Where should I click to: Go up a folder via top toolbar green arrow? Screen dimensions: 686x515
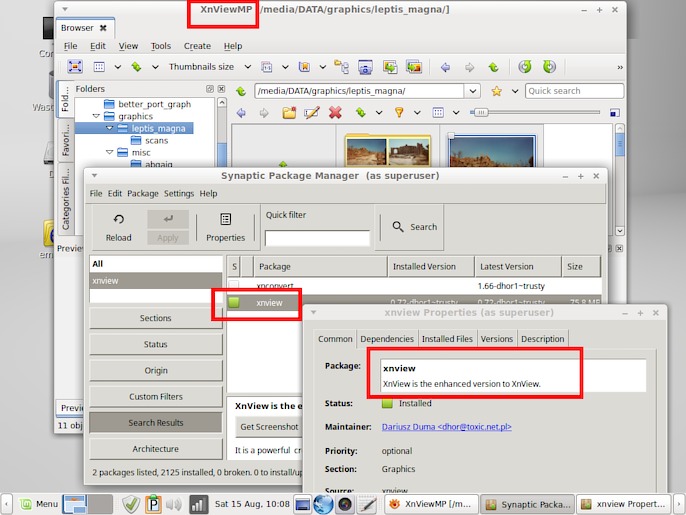(494, 67)
